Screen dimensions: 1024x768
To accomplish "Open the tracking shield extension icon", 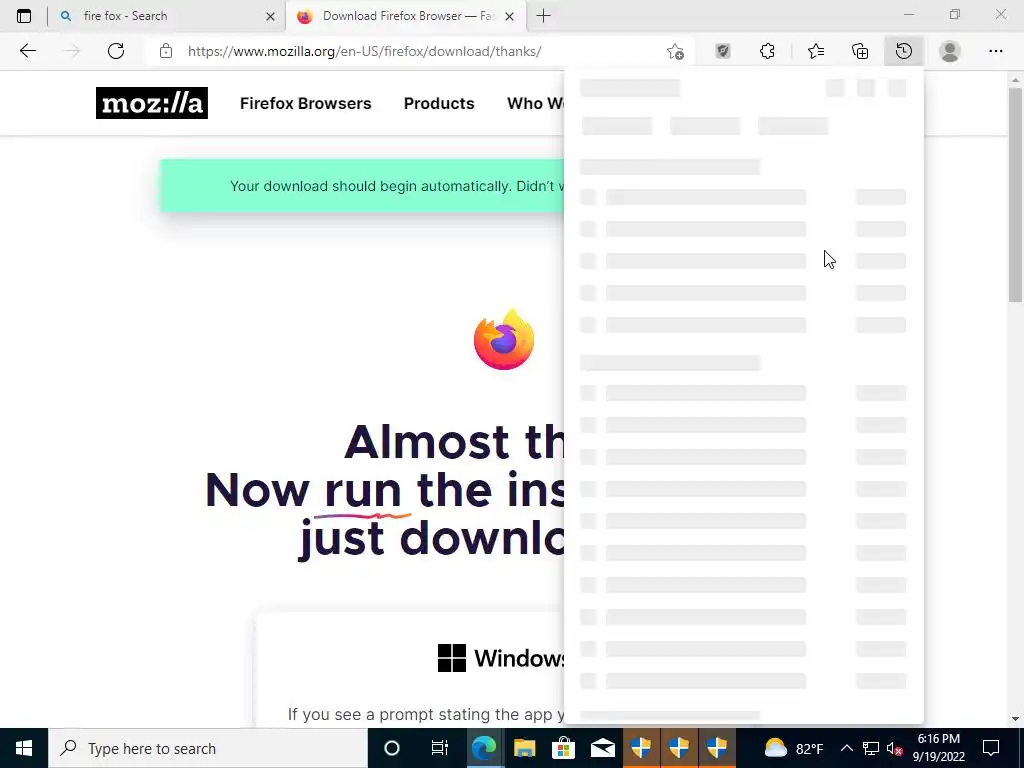I will (x=723, y=51).
